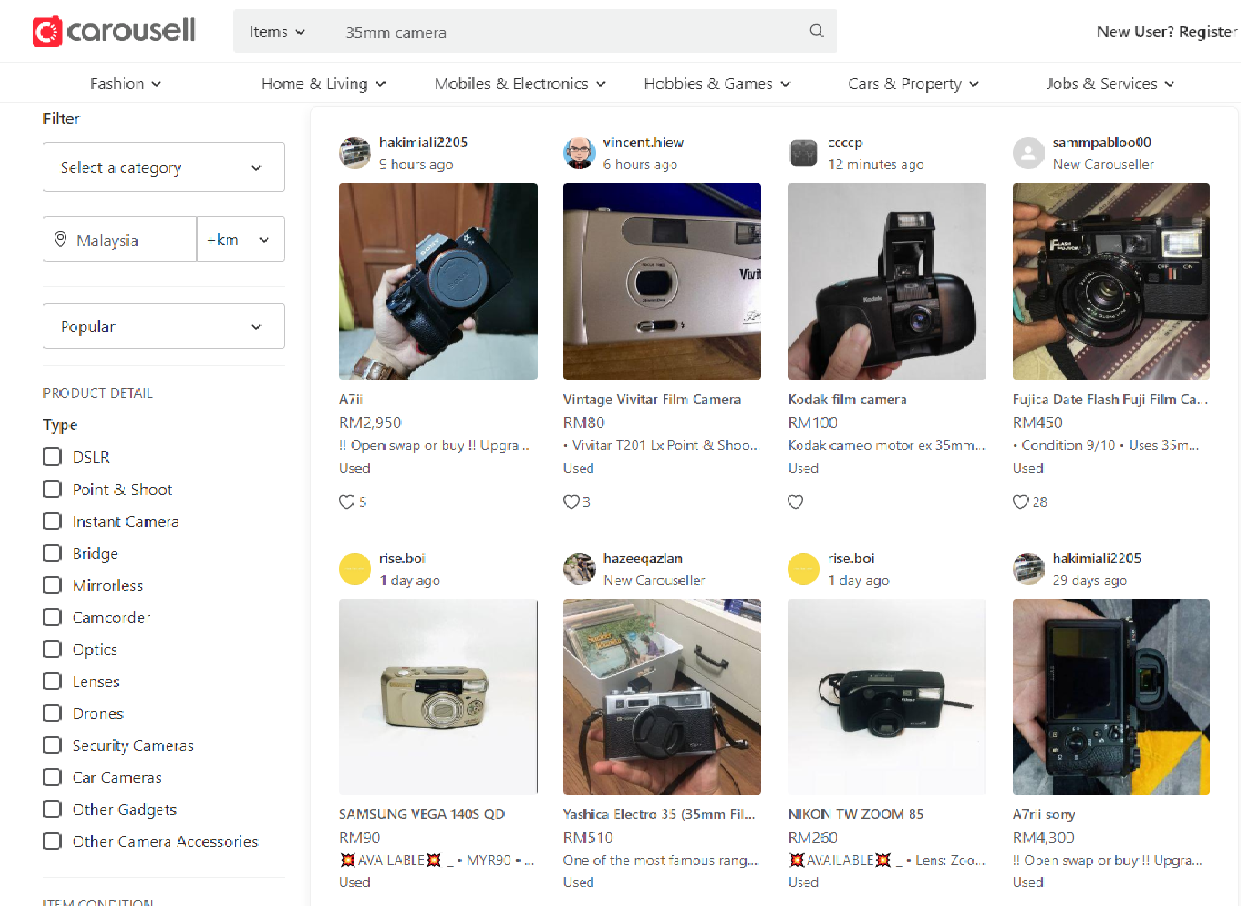Expand the Fashion category menu

[x=126, y=84]
